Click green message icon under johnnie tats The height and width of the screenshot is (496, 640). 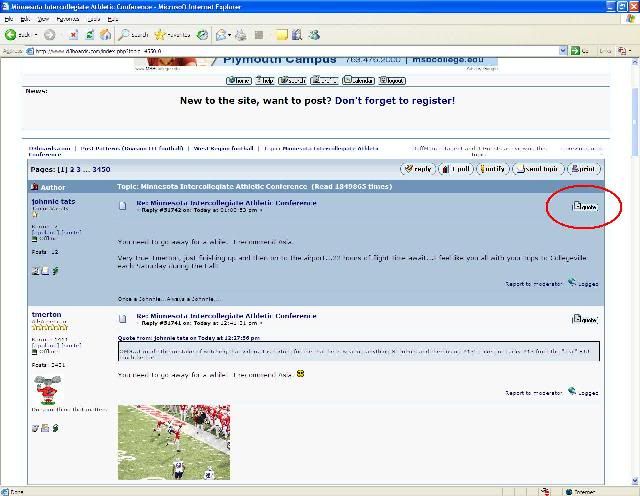tap(55, 271)
